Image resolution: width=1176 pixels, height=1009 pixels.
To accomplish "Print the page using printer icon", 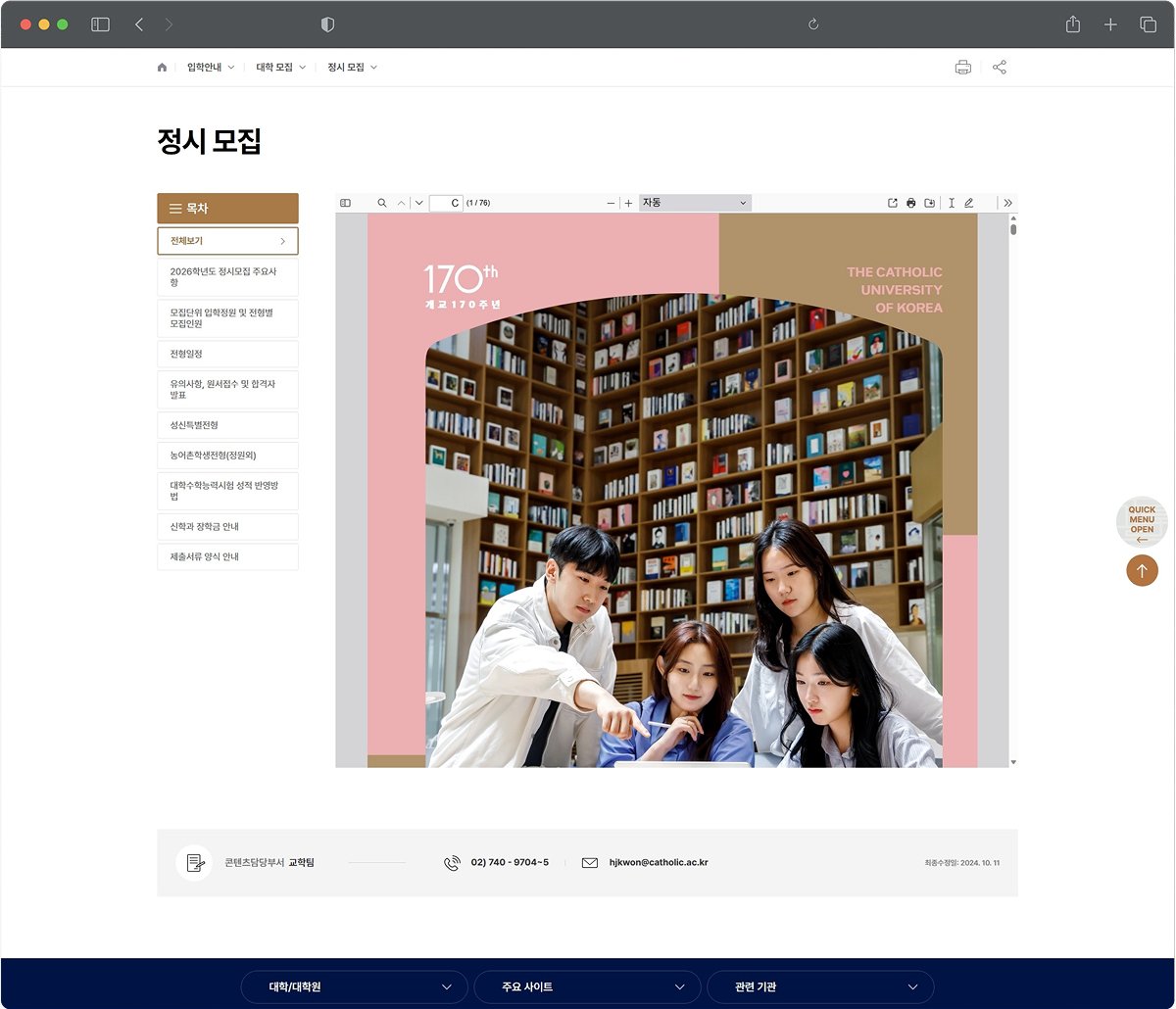I will point(963,68).
